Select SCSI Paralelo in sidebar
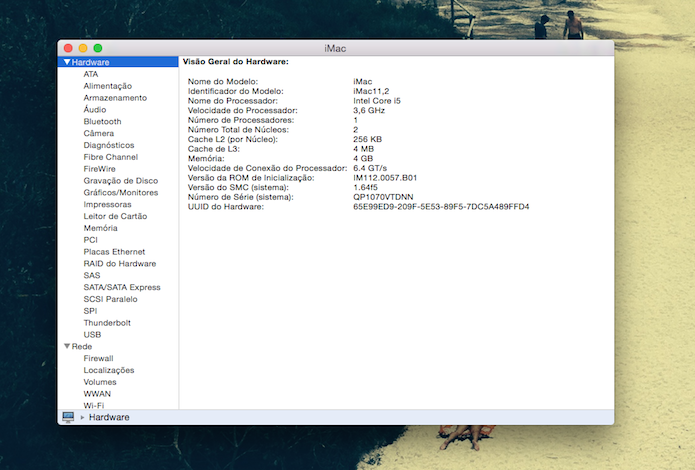The image size is (695, 470). (110, 299)
